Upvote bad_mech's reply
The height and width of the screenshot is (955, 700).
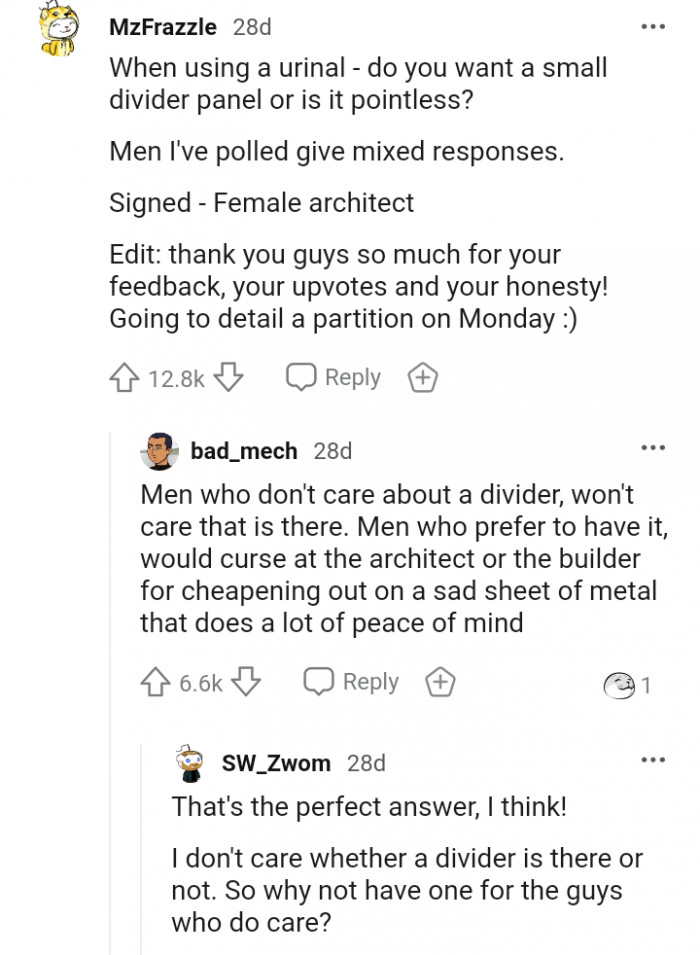[x=156, y=682]
